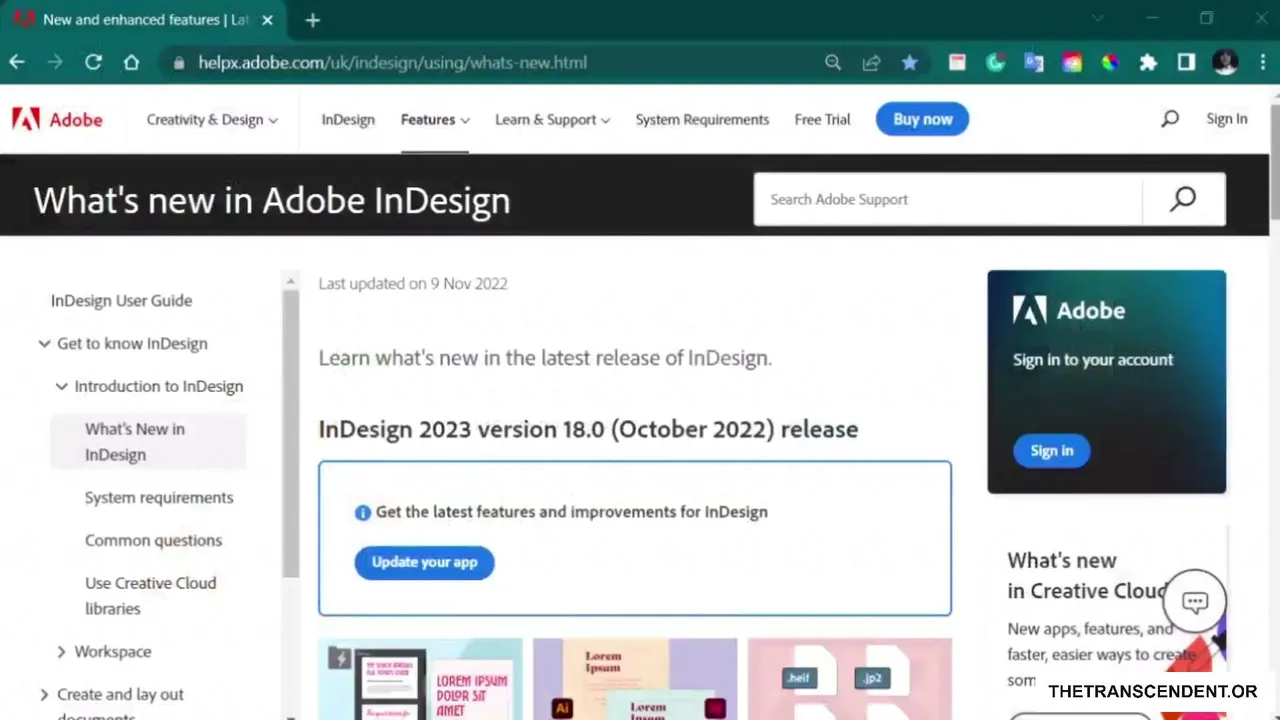Open the Free Trial page

click(822, 119)
